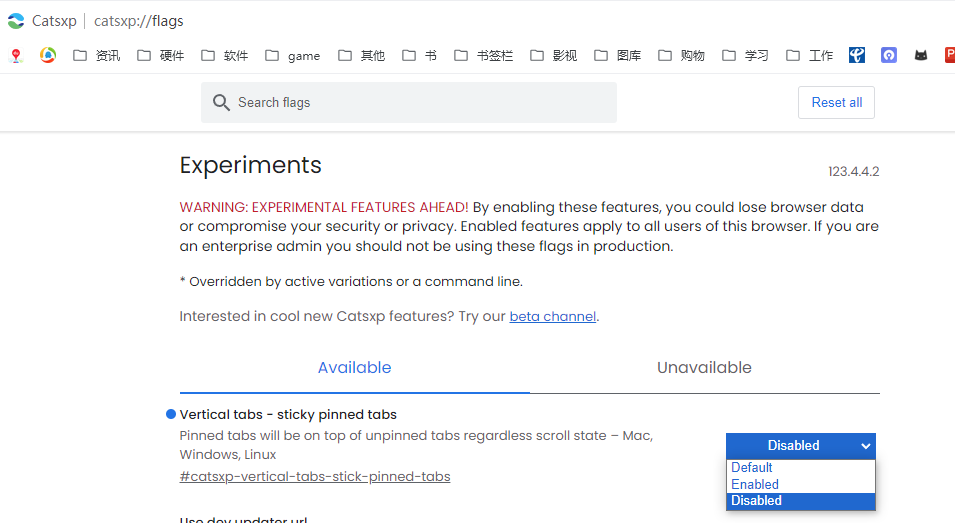The height and width of the screenshot is (523, 955).
Task: Click the magnifier icon in search flags box
Action: point(221,102)
